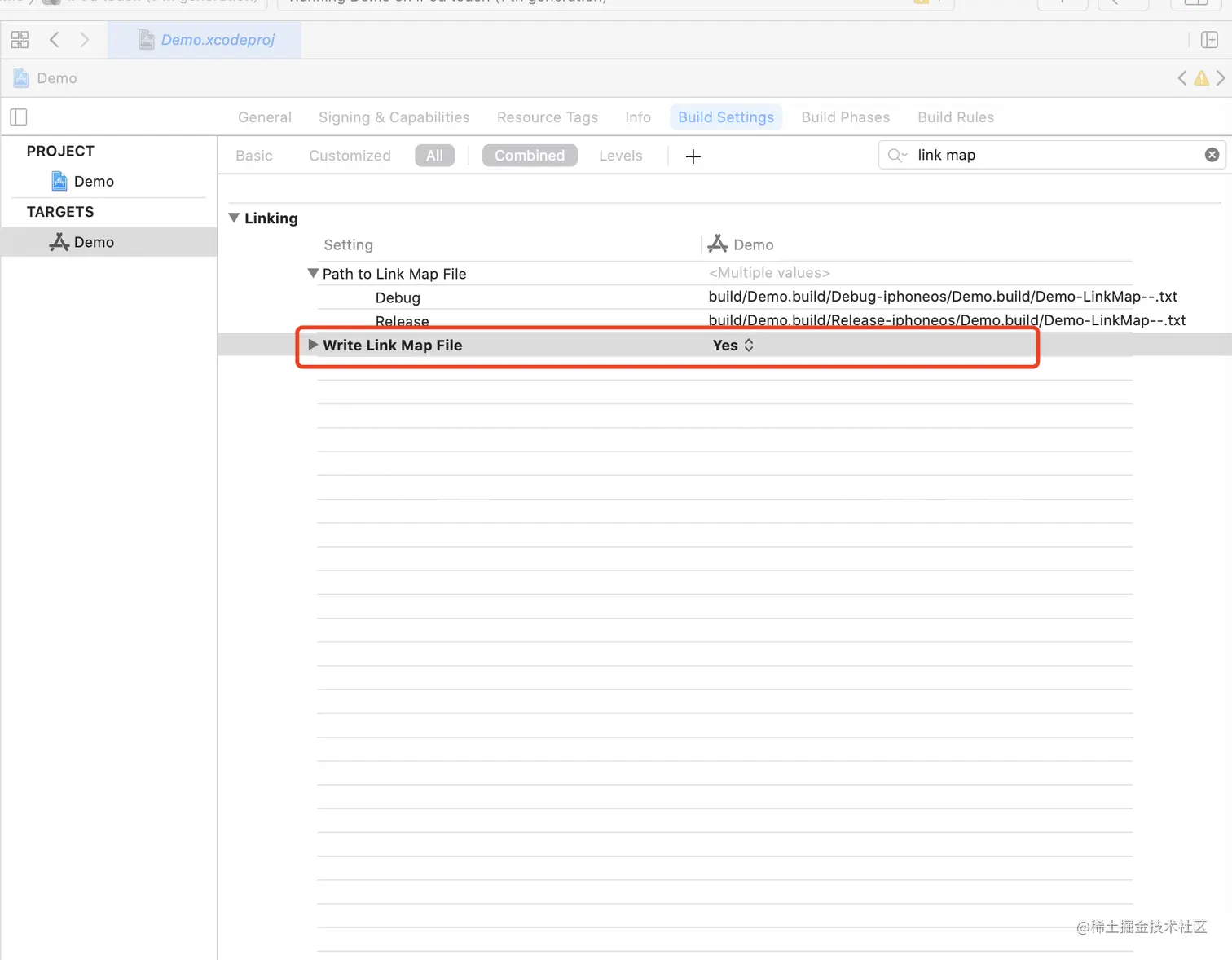Image resolution: width=1232 pixels, height=960 pixels.
Task: Collapse the Linking section
Action: coord(234,218)
